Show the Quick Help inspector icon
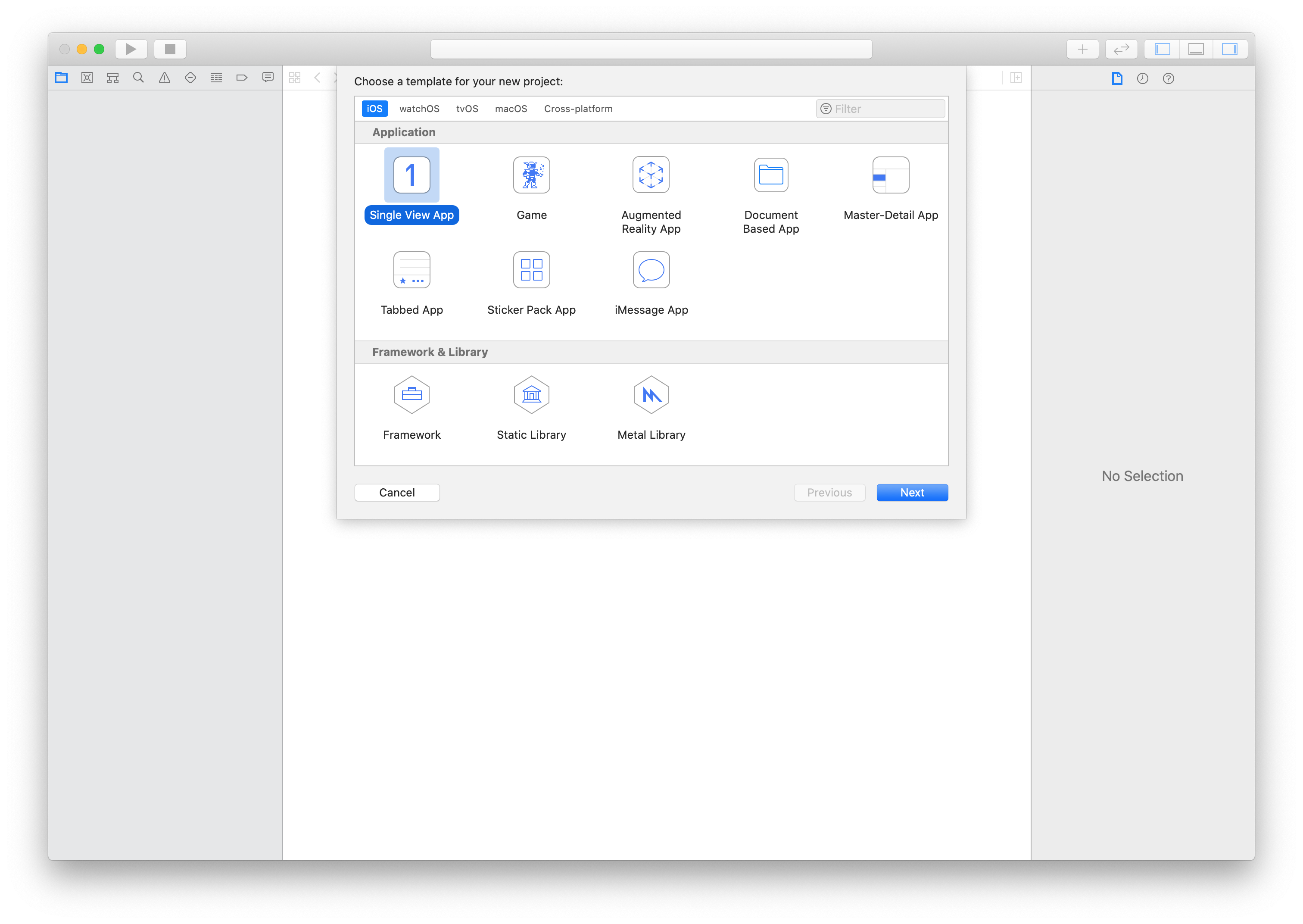 coord(1168,78)
